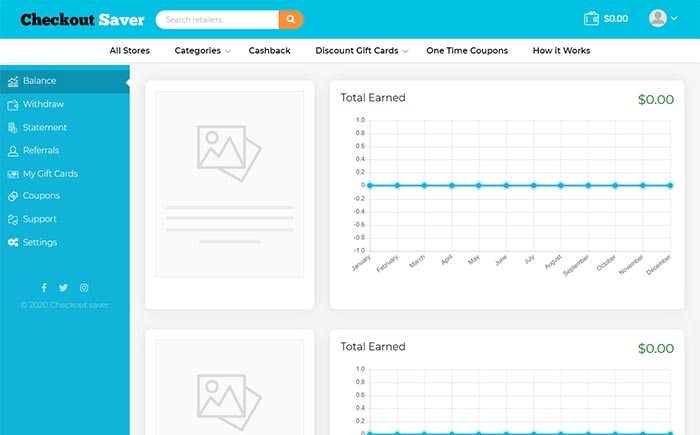Click the user avatar icon
The width and height of the screenshot is (700, 435).
click(x=658, y=18)
